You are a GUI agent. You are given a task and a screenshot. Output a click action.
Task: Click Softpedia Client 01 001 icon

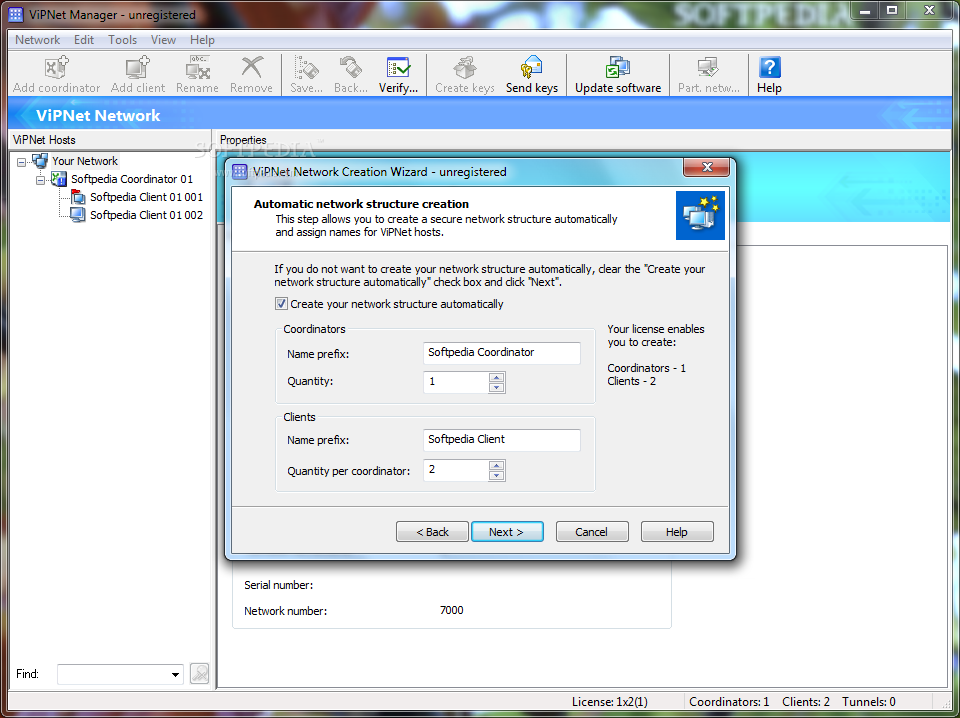(x=78, y=197)
